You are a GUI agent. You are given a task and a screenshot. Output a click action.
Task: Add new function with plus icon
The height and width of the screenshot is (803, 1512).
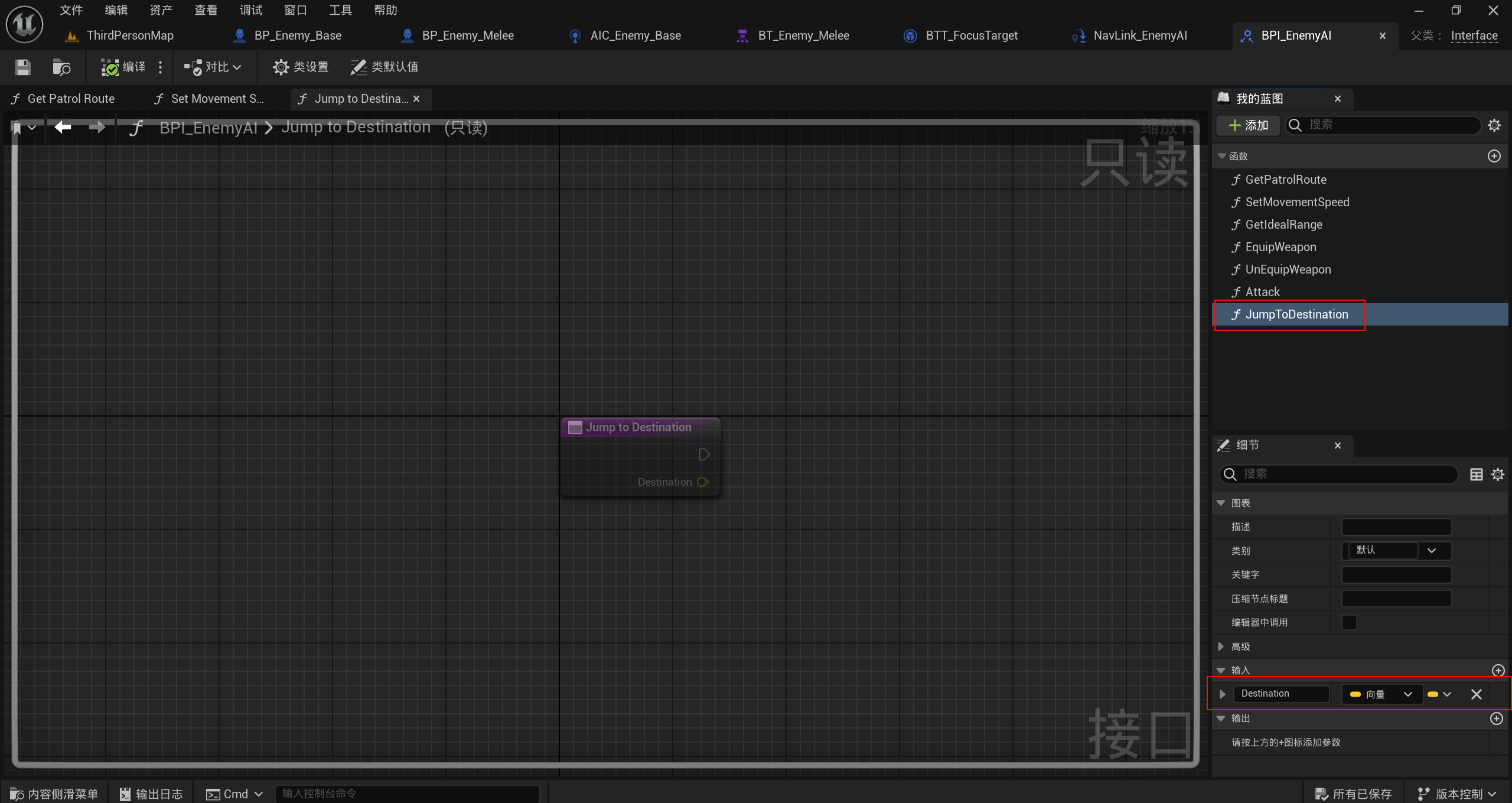pyautogui.click(x=1494, y=156)
